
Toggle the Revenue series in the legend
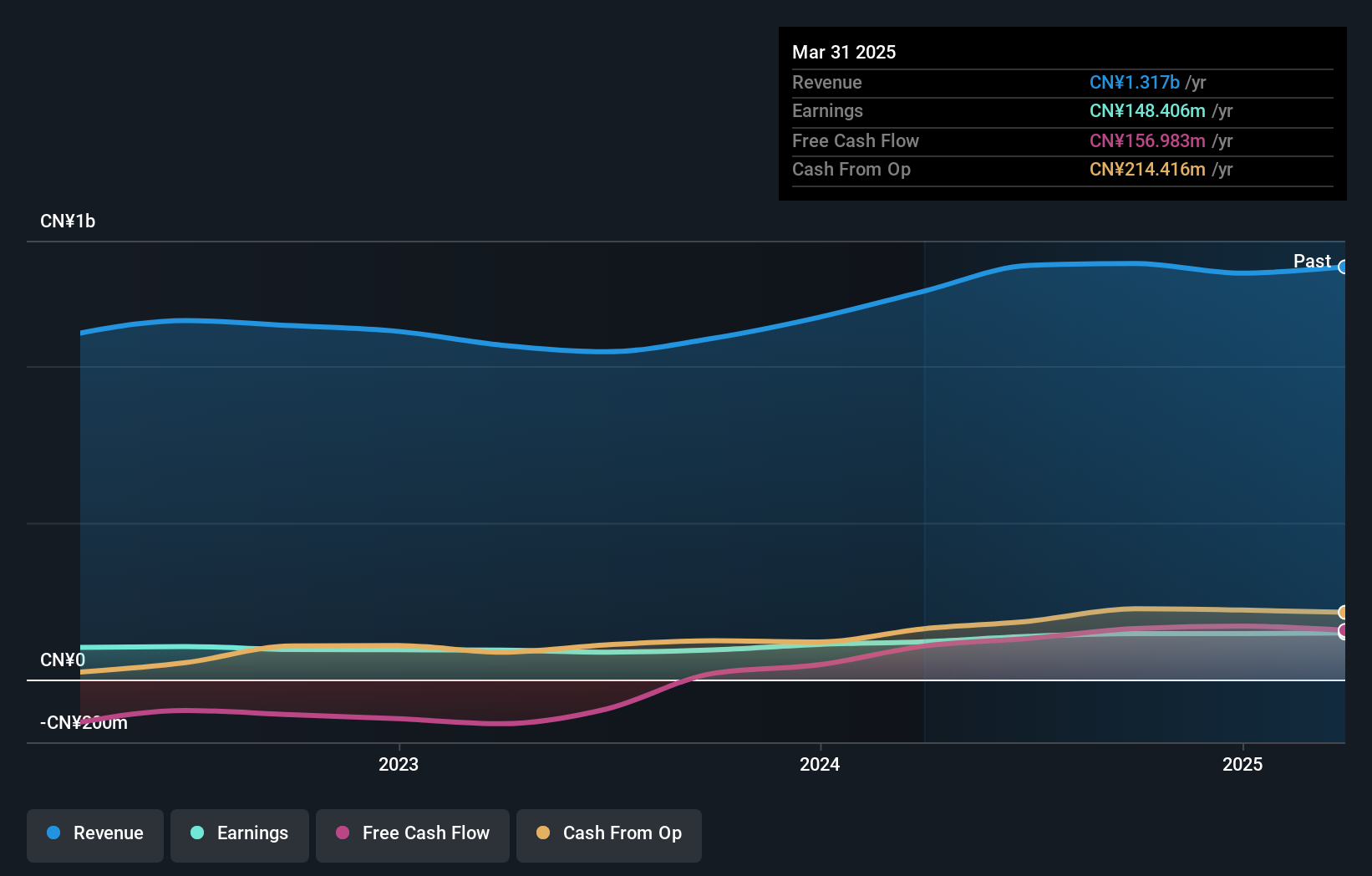(x=95, y=835)
